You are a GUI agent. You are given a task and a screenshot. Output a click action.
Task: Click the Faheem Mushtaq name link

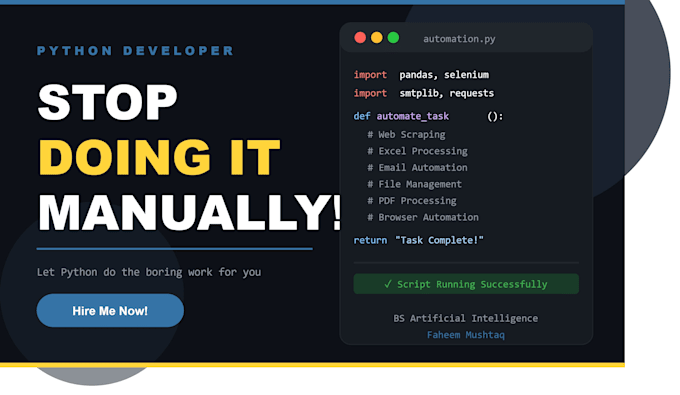coord(466,335)
